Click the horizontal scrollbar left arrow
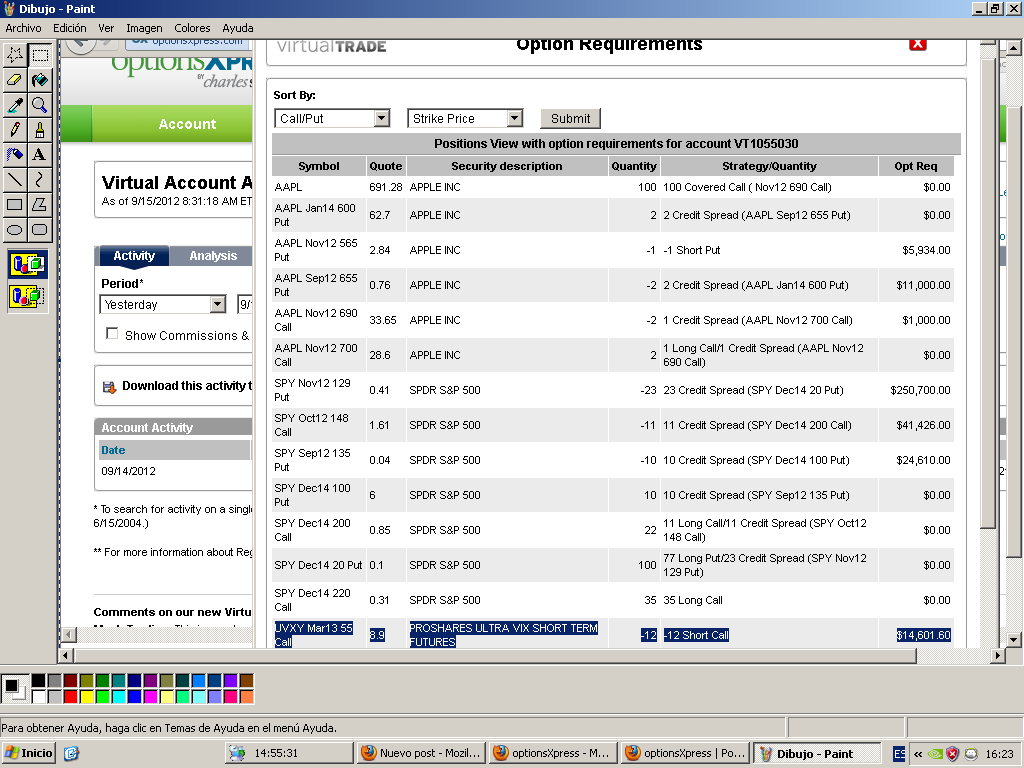 (65, 655)
